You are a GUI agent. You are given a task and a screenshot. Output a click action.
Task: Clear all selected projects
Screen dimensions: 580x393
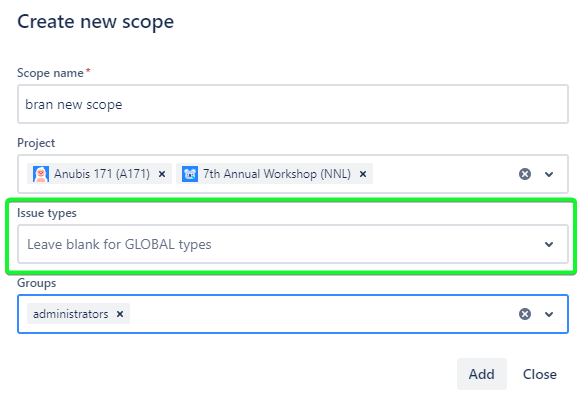(525, 174)
